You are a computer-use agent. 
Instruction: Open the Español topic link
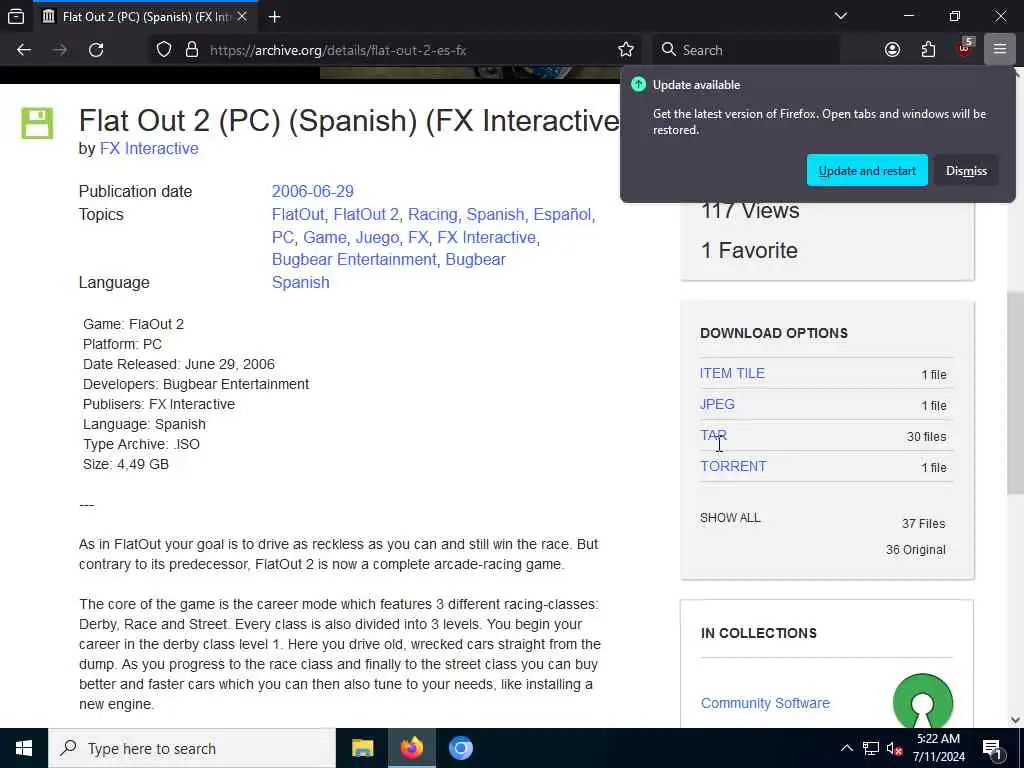tap(562, 214)
